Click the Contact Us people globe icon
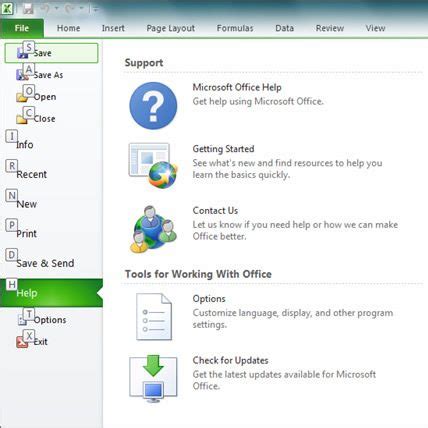The width and height of the screenshot is (428, 428). point(153,229)
